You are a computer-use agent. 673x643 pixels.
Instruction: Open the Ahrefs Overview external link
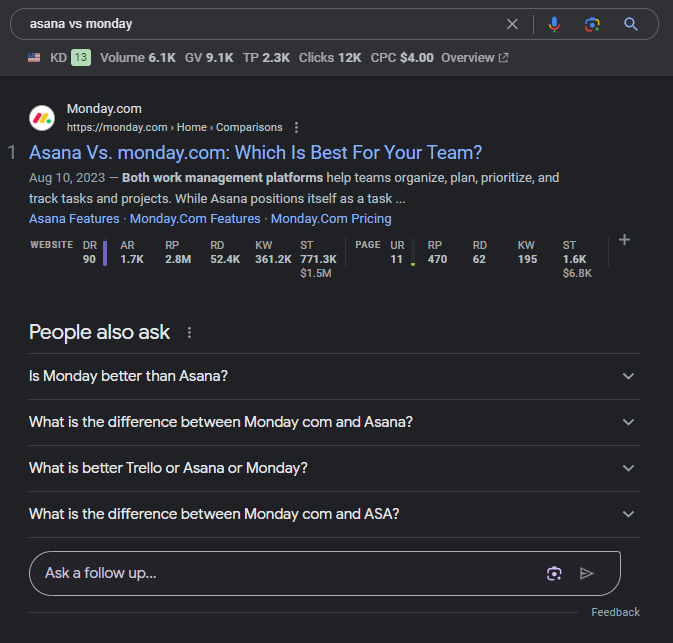pyautogui.click(x=475, y=58)
